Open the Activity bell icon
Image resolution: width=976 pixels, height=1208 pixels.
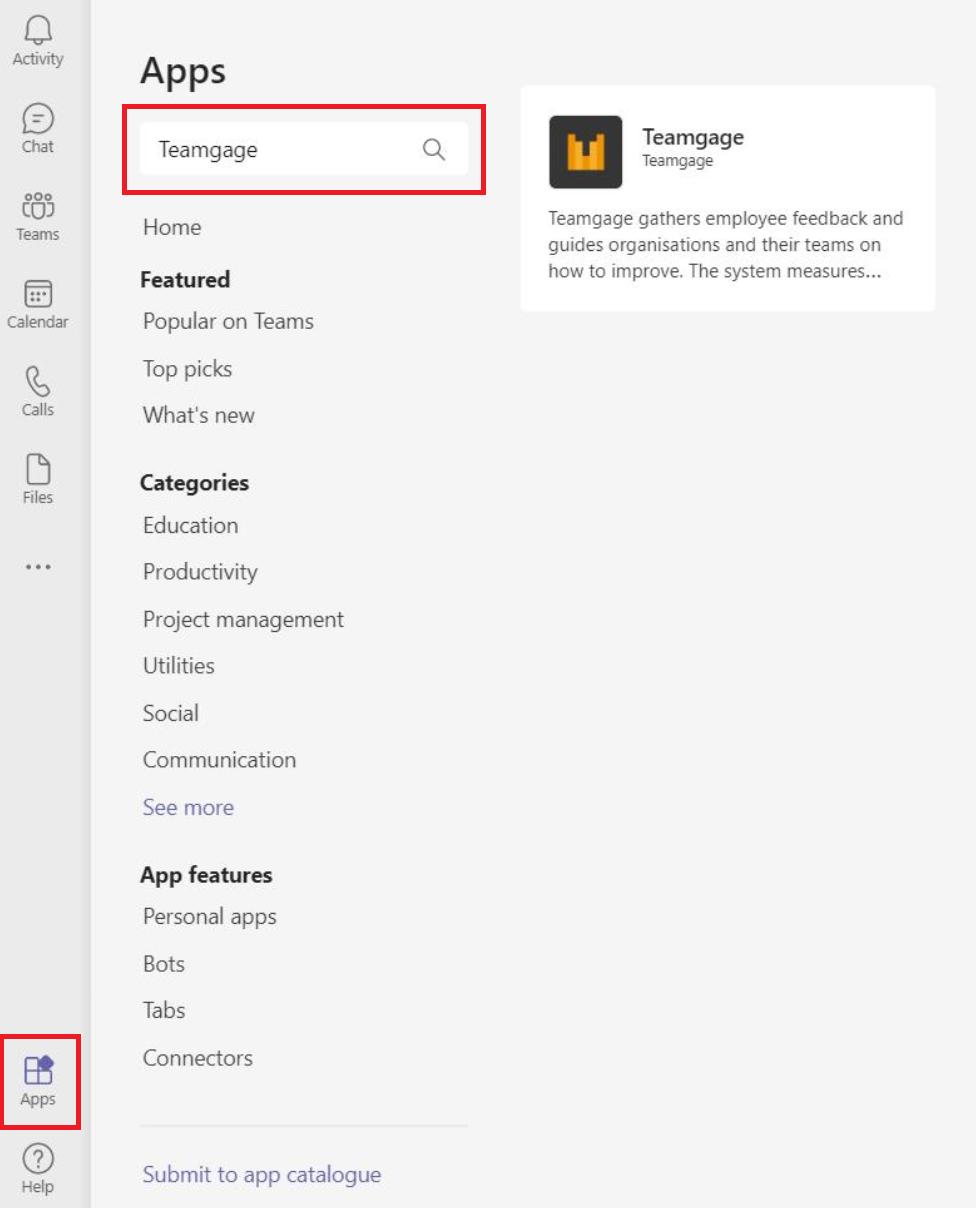(x=38, y=30)
